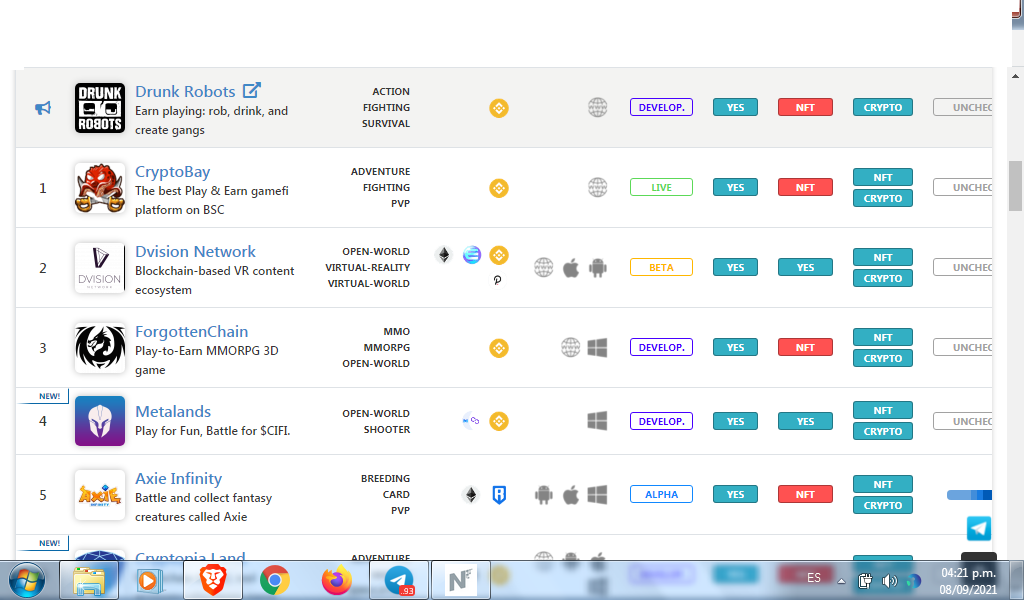Click the BNB chain icon in CryptoBay row
The height and width of the screenshot is (600, 1024).
(x=499, y=188)
